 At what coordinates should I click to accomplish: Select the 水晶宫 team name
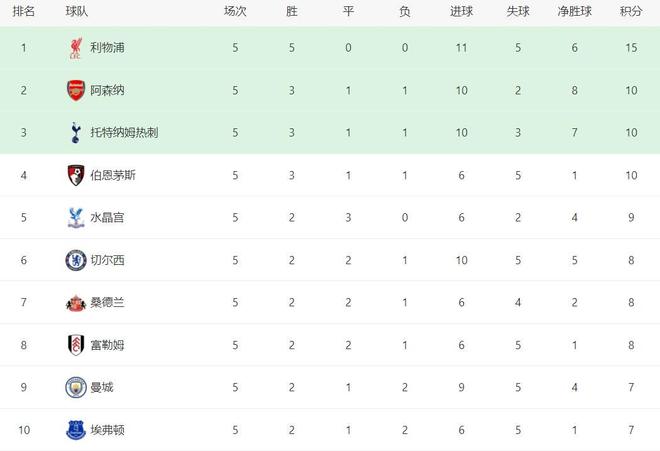pyautogui.click(x=107, y=217)
